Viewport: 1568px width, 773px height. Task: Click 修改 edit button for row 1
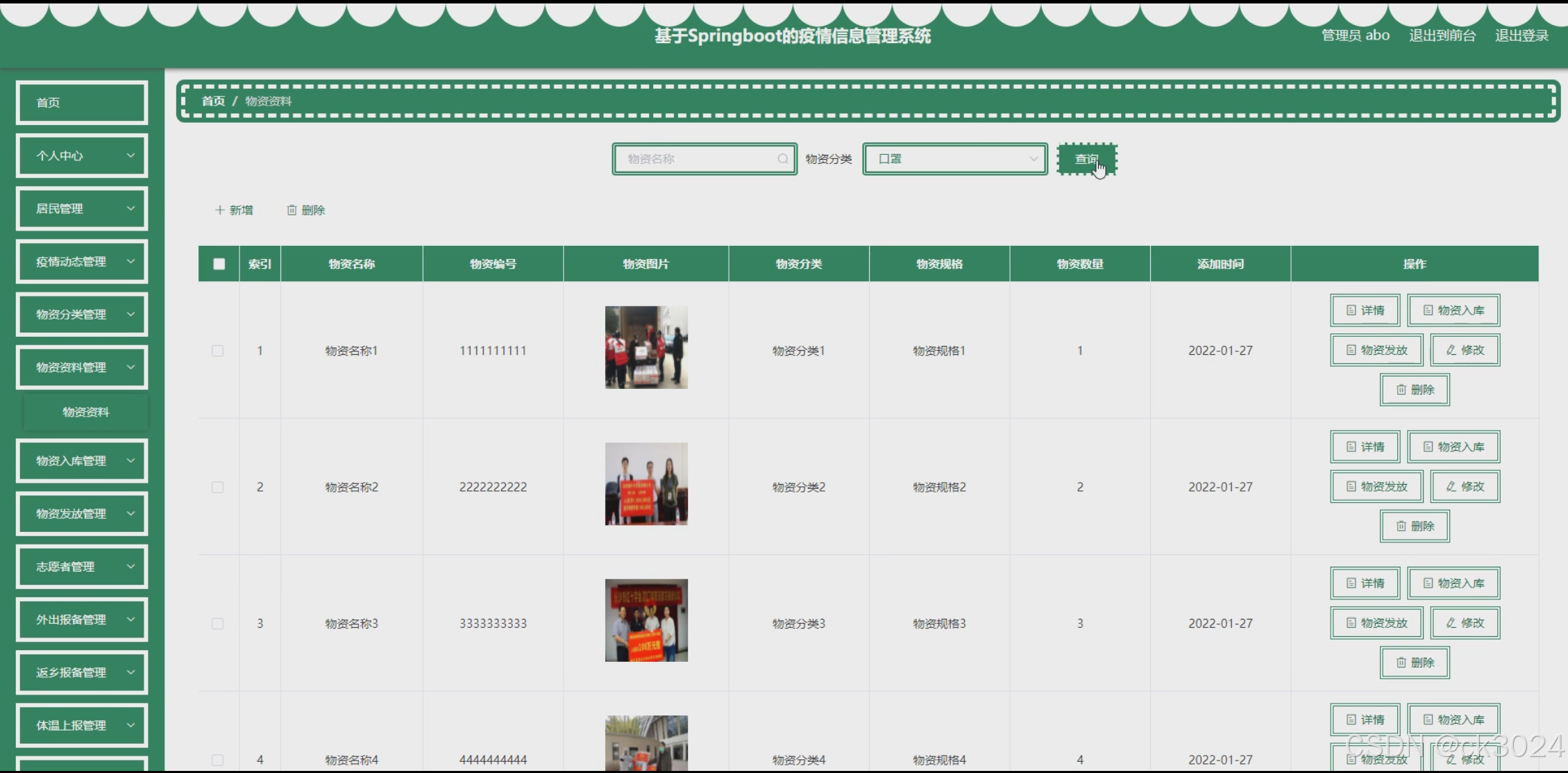coord(1465,350)
